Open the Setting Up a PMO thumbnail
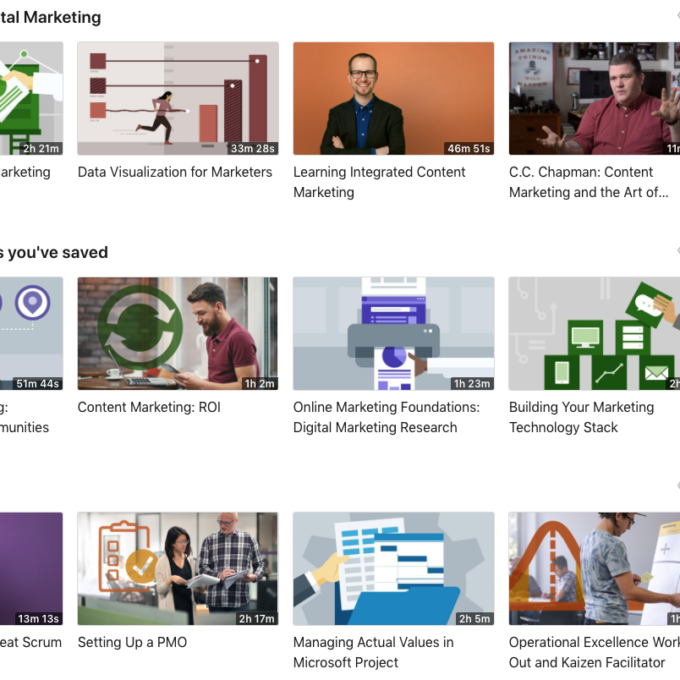This screenshot has height=680, width=680. [x=178, y=568]
